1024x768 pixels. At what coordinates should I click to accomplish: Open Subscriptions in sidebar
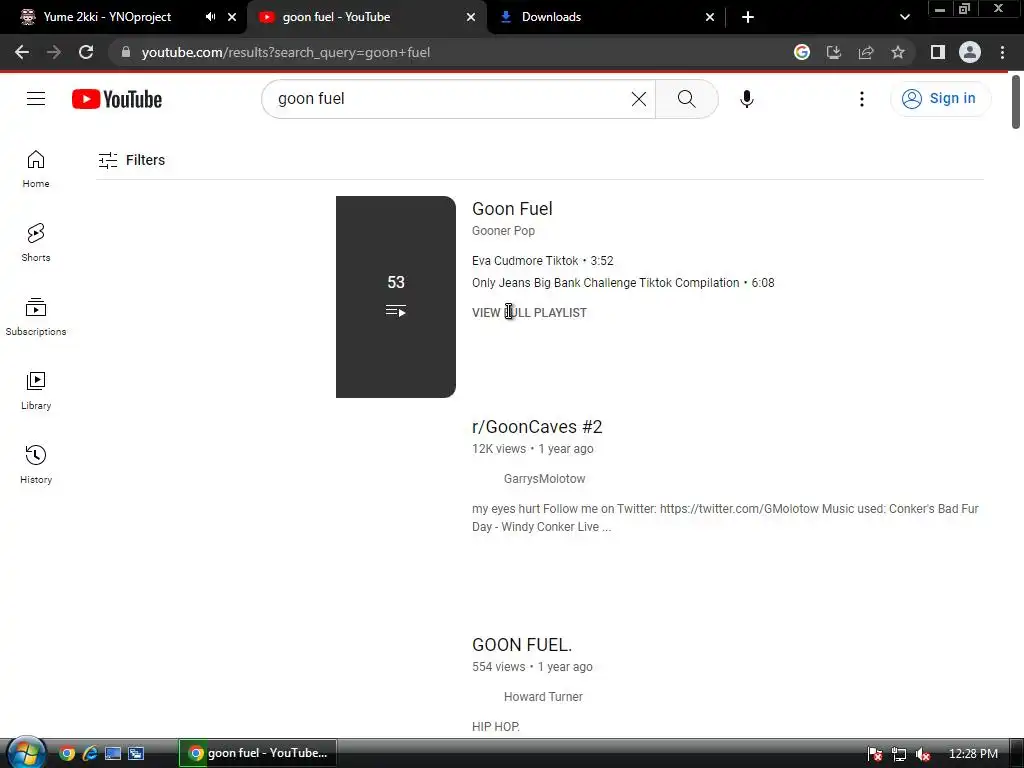coord(36,317)
